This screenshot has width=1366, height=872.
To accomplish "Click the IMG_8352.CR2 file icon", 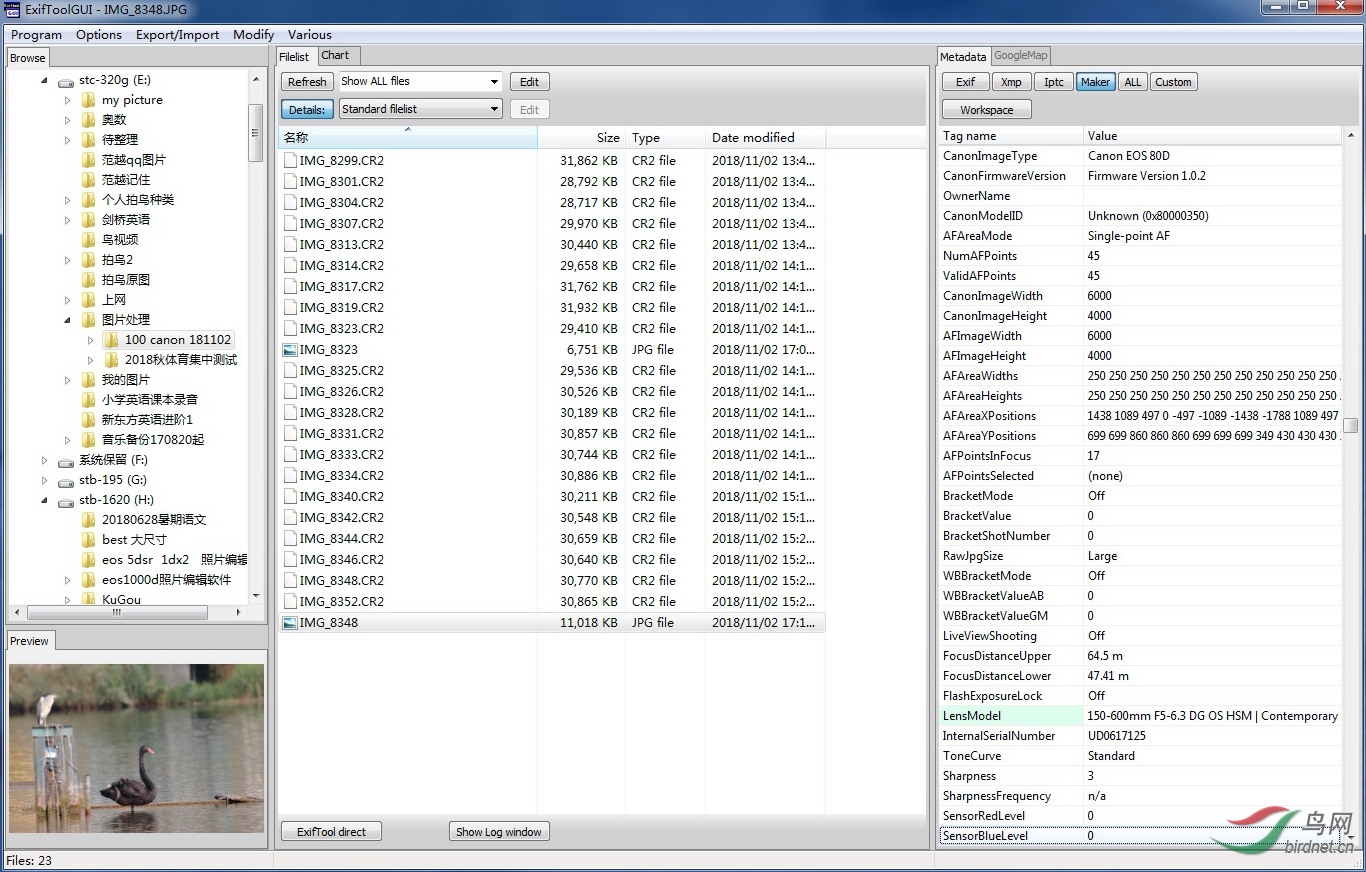I will point(290,601).
